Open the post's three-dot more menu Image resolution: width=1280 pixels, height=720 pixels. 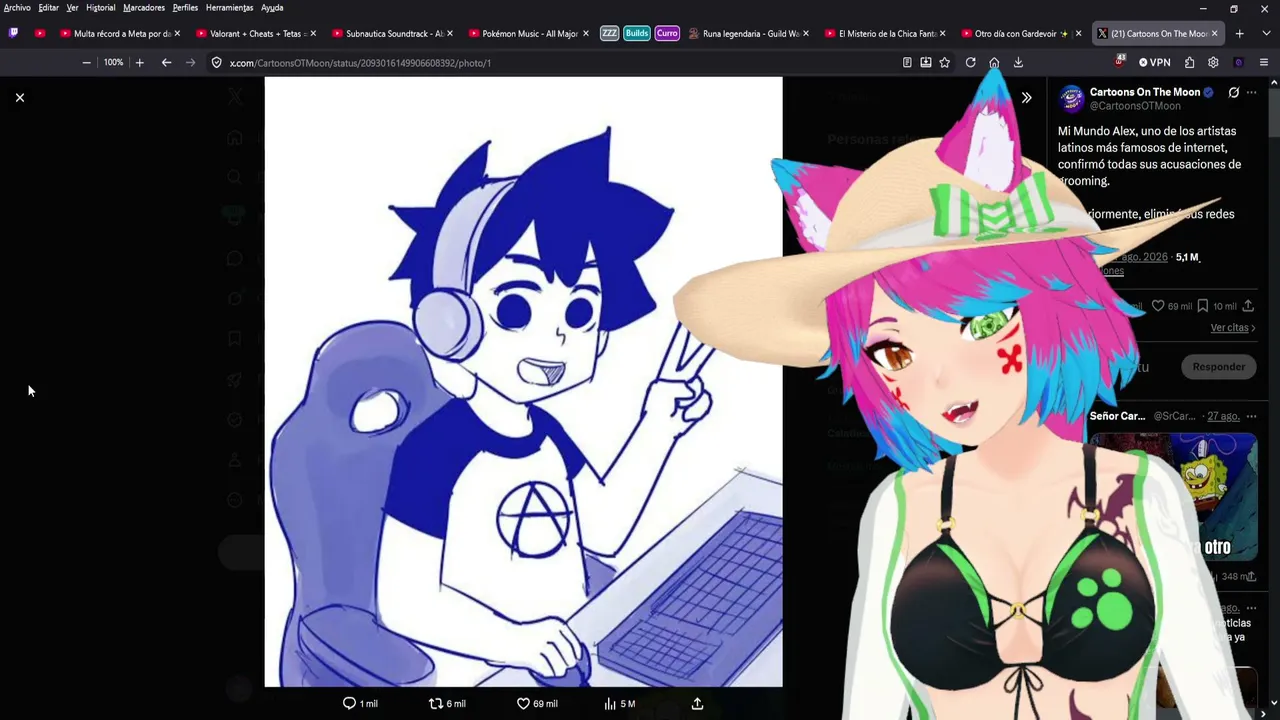[x=1251, y=92]
